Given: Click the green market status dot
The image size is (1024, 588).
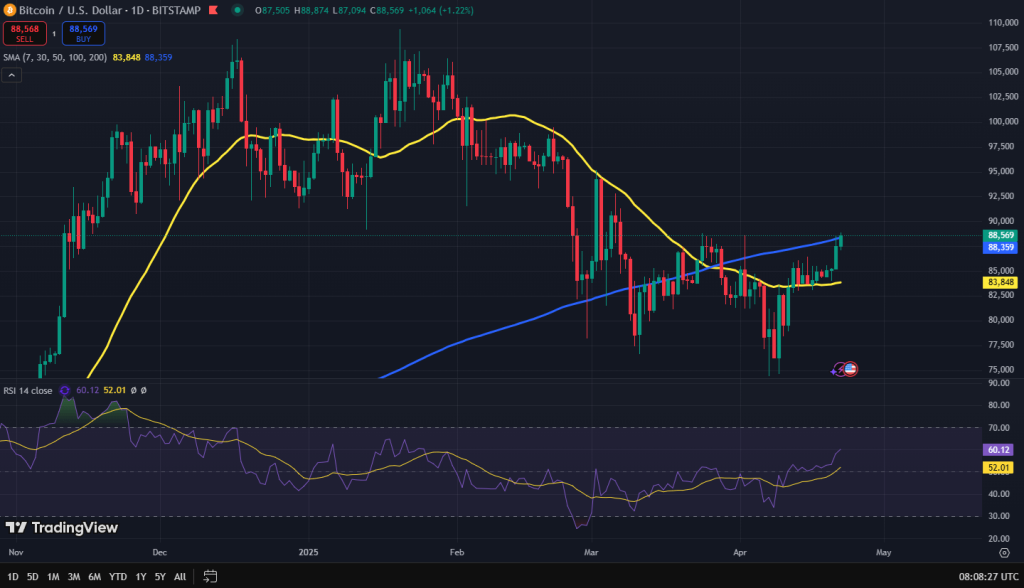Looking at the screenshot, I should pos(237,10).
